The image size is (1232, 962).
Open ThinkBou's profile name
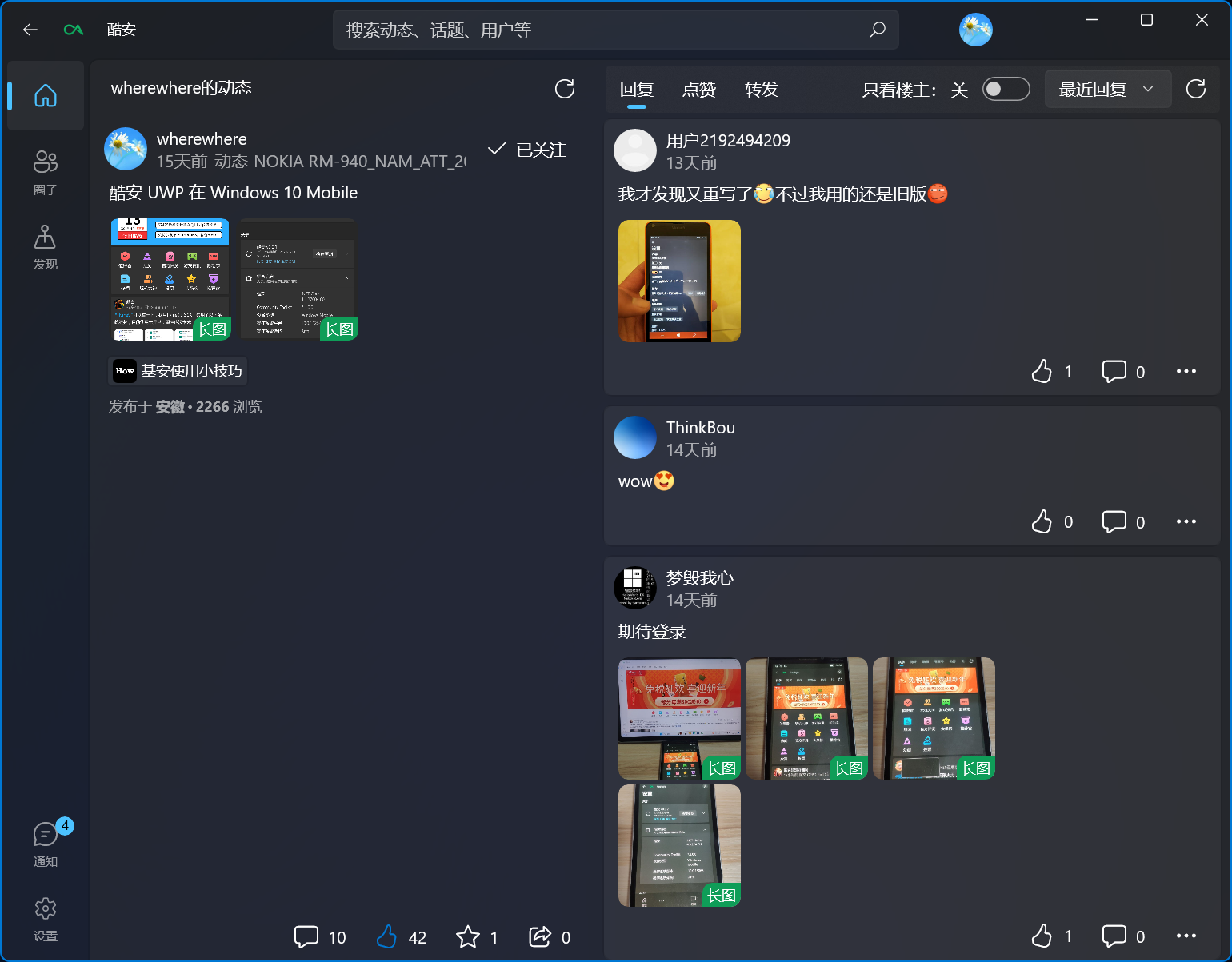(x=701, y=428)
